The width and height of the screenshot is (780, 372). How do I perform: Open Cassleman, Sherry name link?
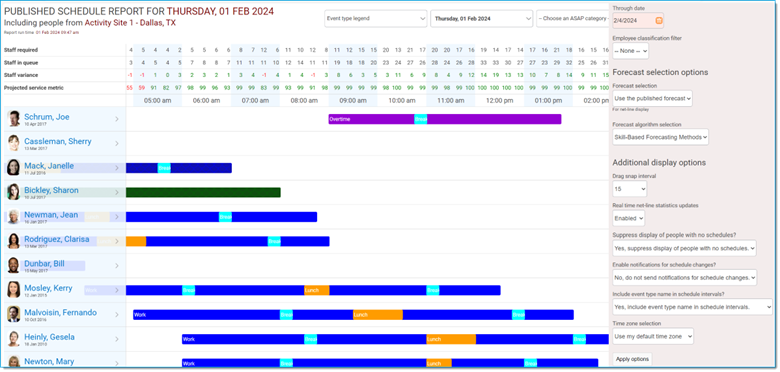(x=58, y=141)
